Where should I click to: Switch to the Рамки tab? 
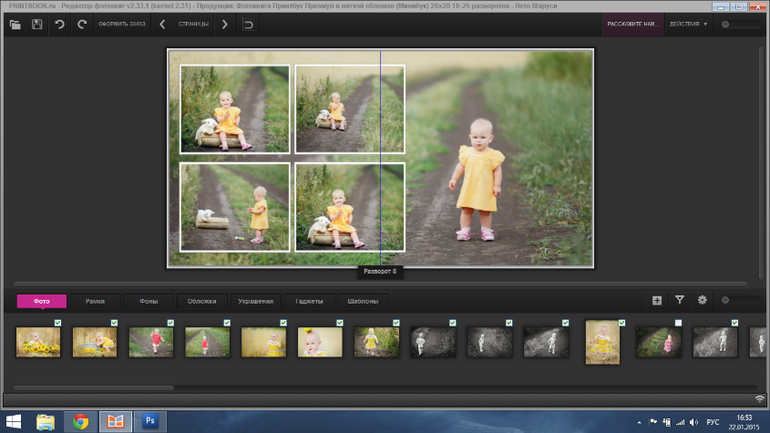click(x=95, y=301)
